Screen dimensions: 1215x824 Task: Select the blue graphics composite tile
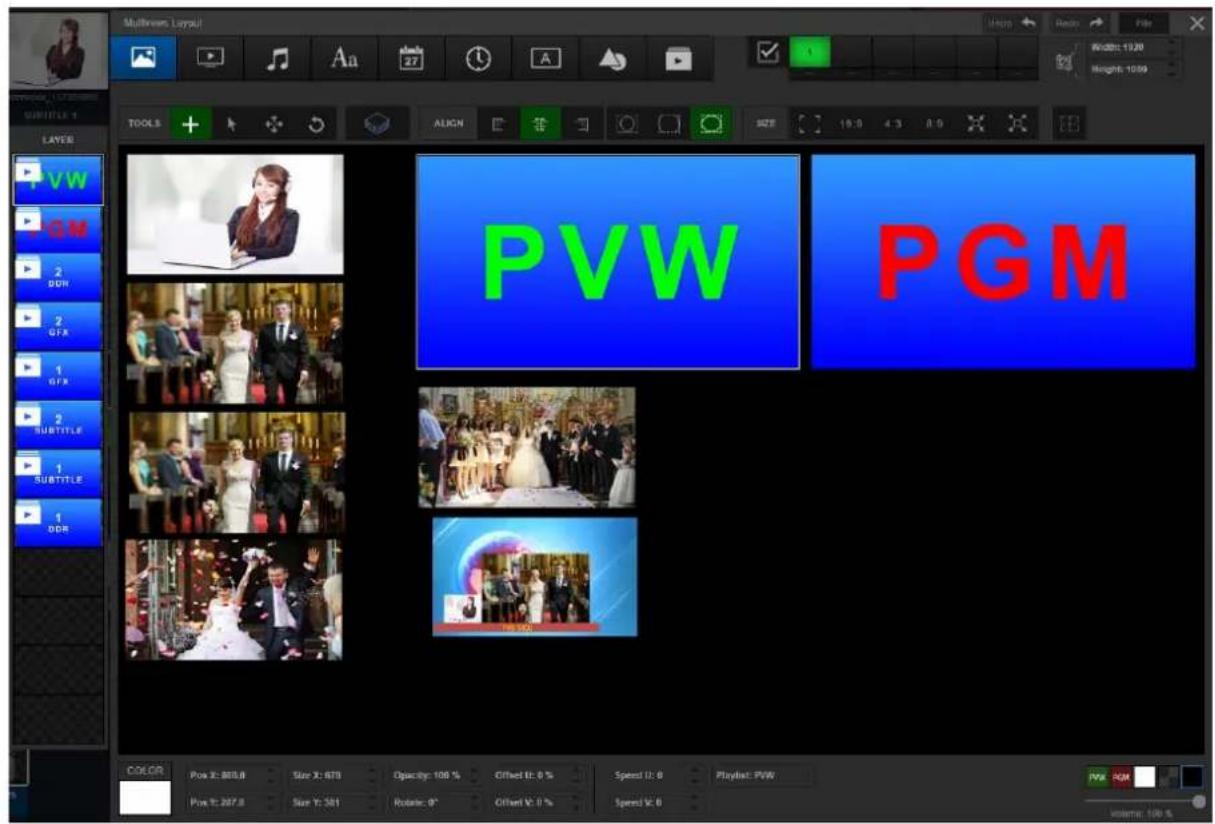(x=535, y=576)
